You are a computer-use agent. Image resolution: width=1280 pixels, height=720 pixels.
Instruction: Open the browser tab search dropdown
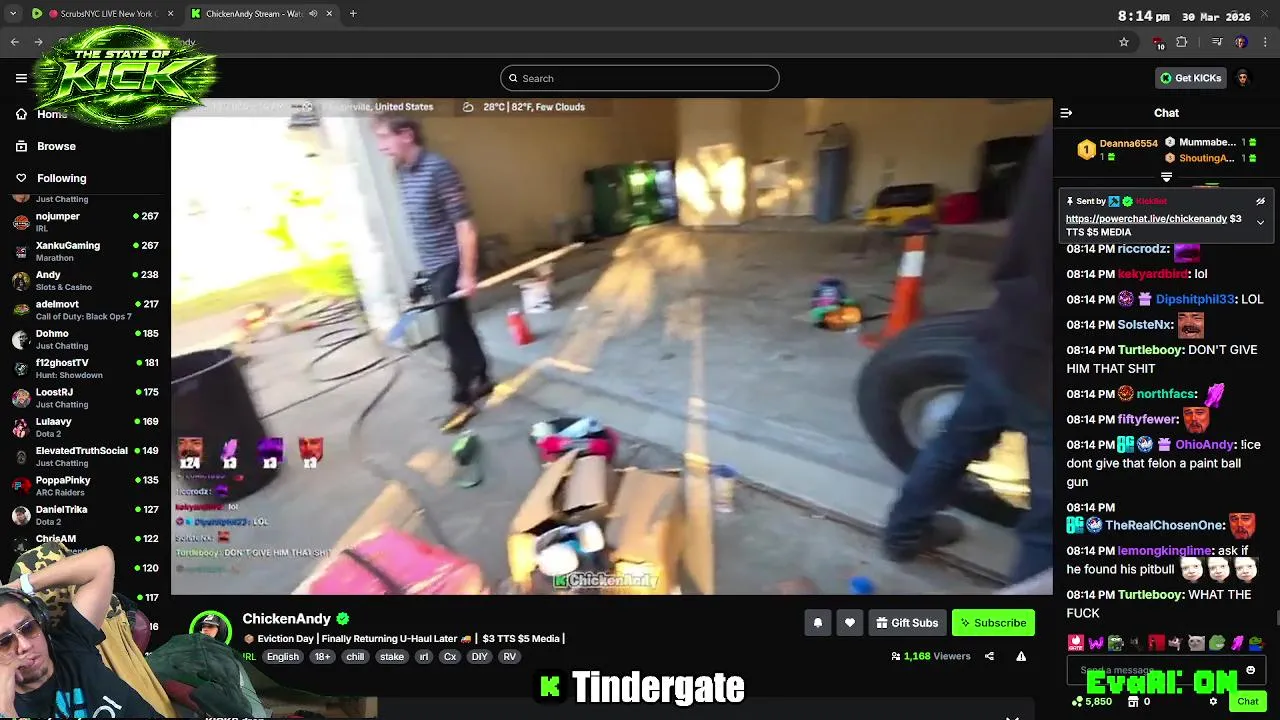13,14
